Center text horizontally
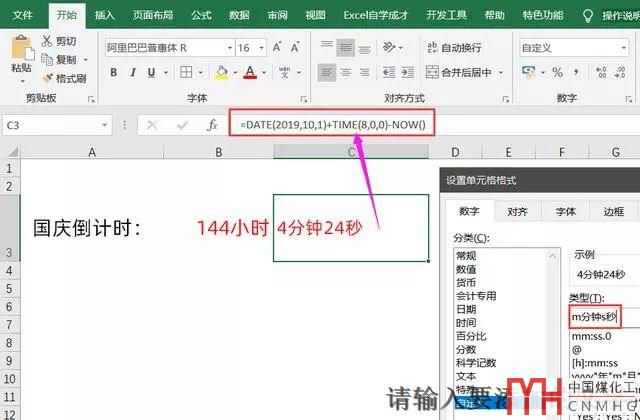Screen dimensions: 640x420 [345, 73]
